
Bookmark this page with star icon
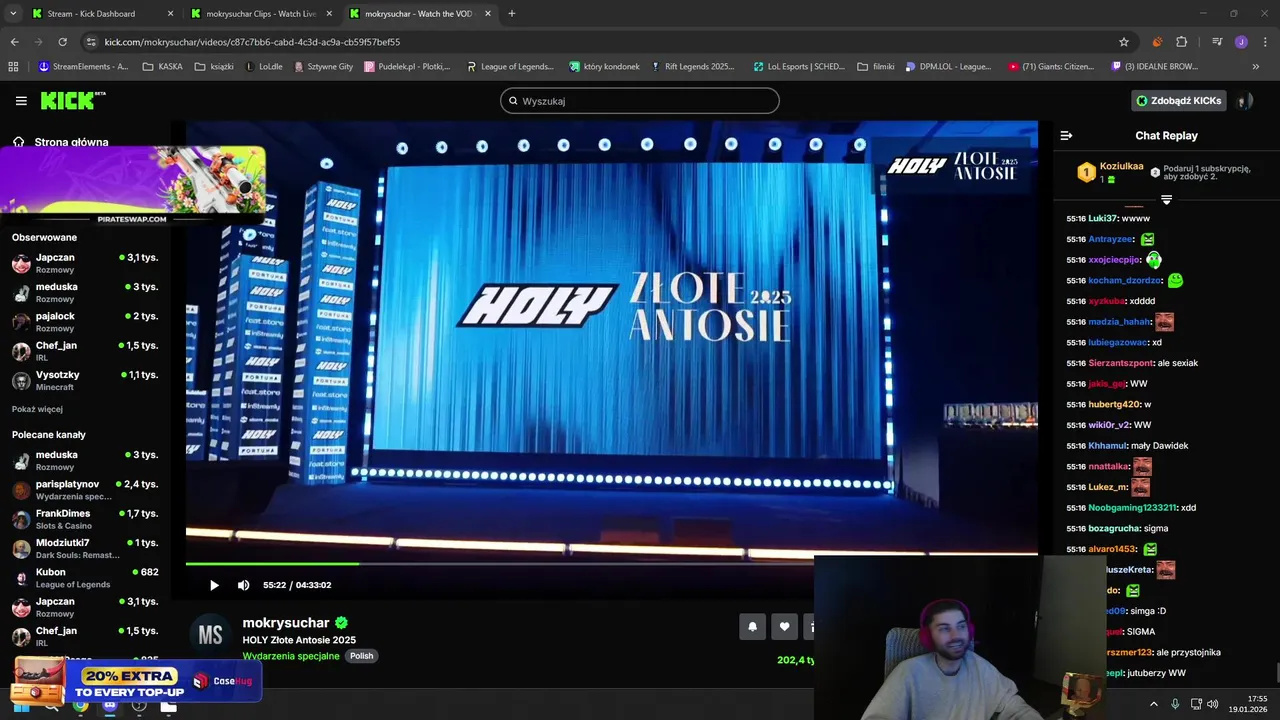1124,42
